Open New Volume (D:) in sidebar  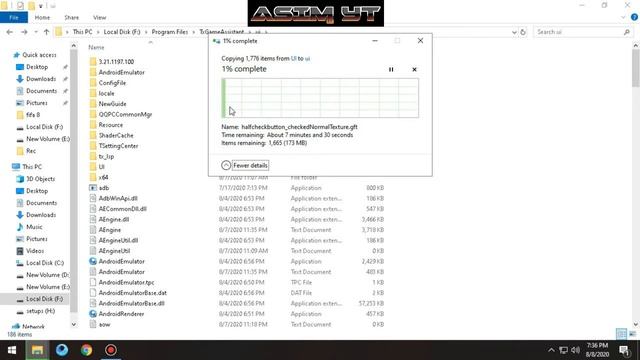tap(47, 275)
